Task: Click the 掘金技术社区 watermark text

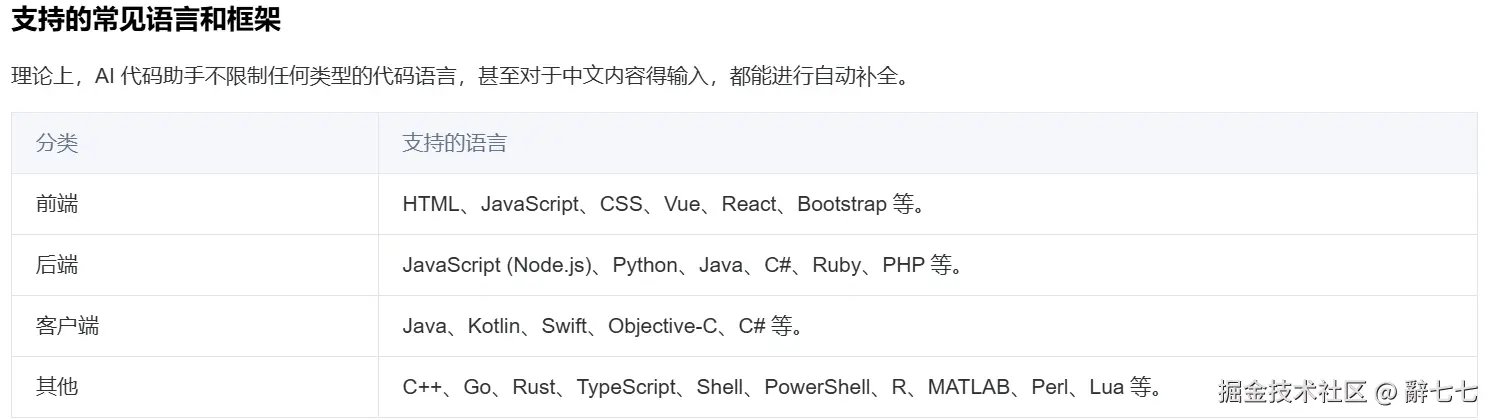Action: [x=1292, y=391]
